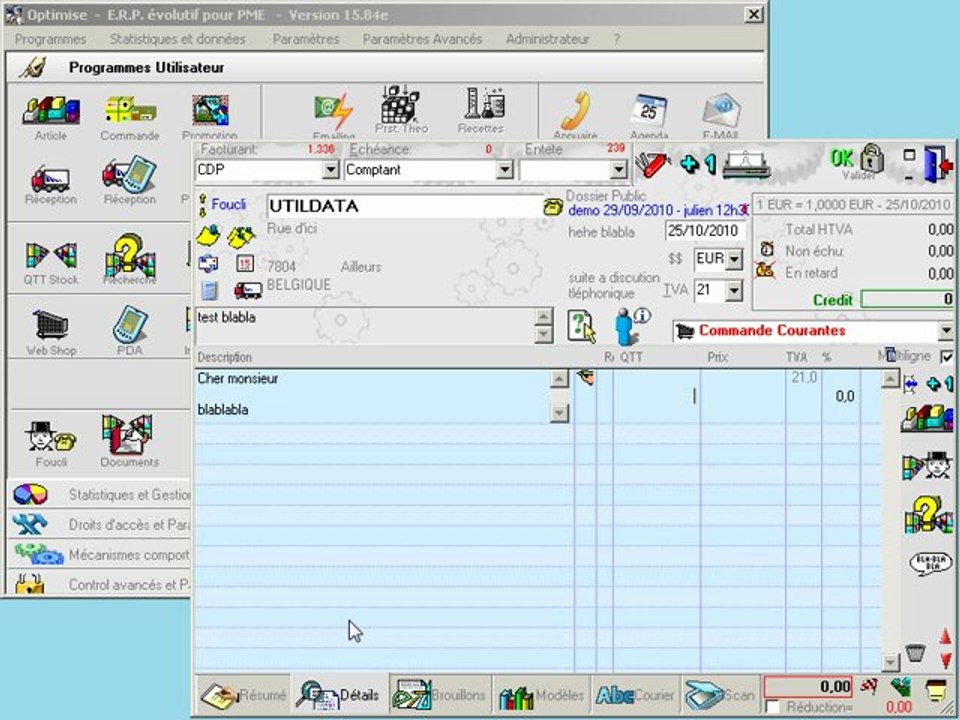Click the test blabla note field
This screenshot has width=960, height=720.
point(364,326)
